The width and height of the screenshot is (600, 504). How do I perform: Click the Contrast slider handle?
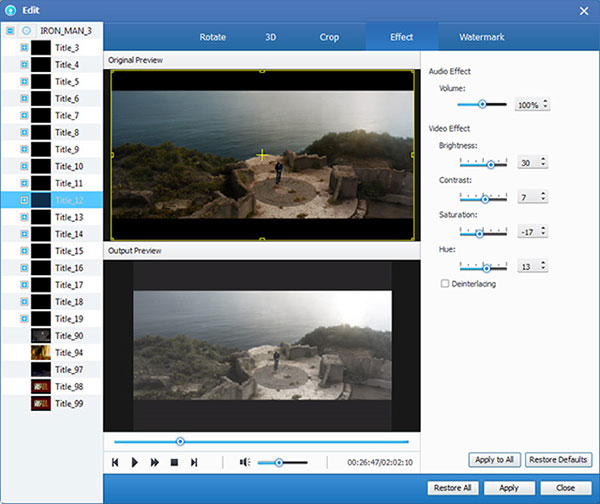[x=485, y=199]
